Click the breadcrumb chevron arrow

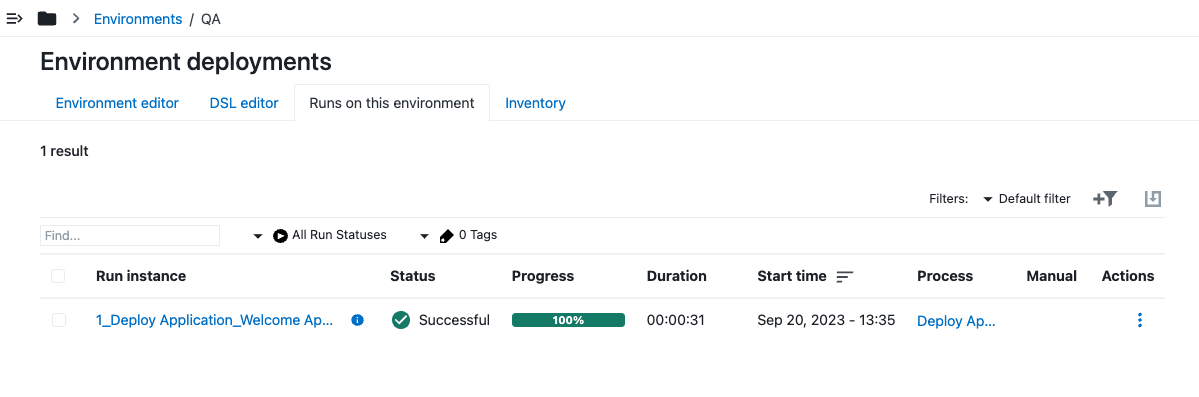(x=76, y=18)
